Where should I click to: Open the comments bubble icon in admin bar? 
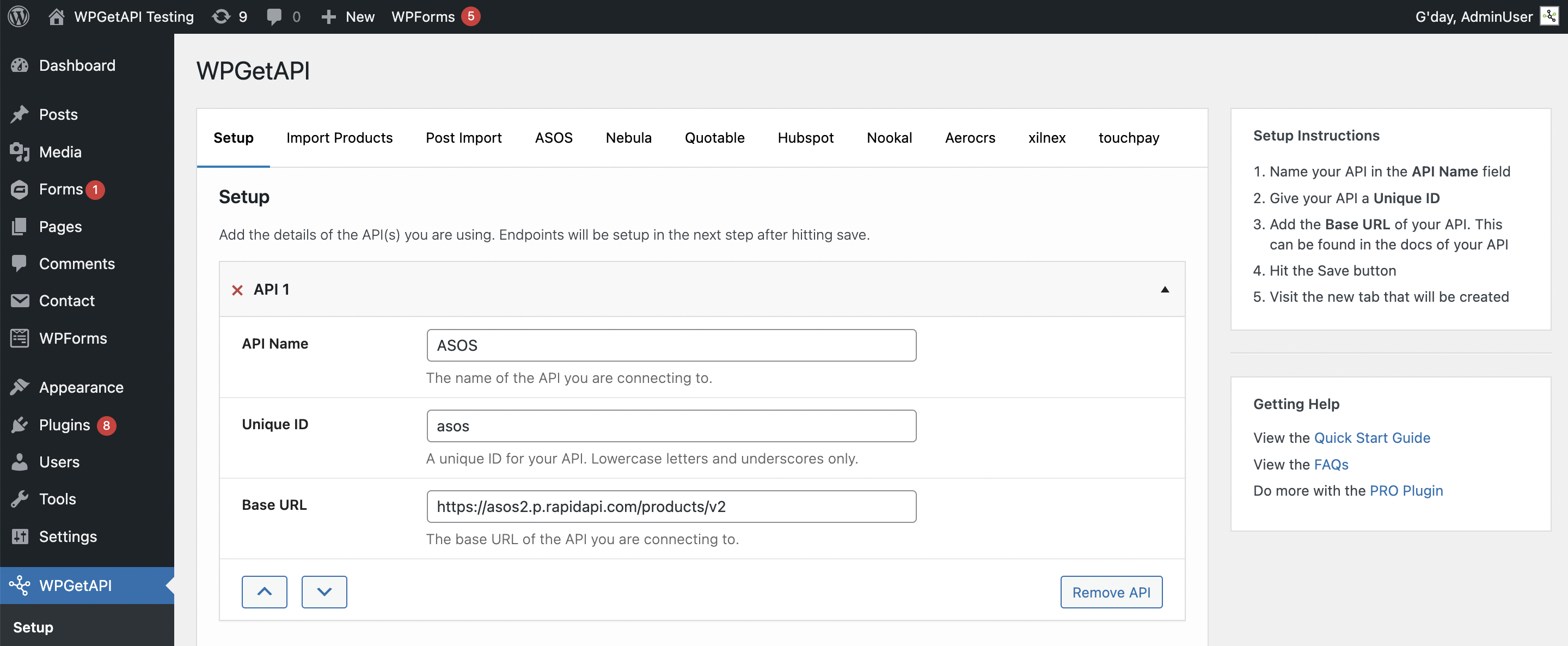click(274, 17)
